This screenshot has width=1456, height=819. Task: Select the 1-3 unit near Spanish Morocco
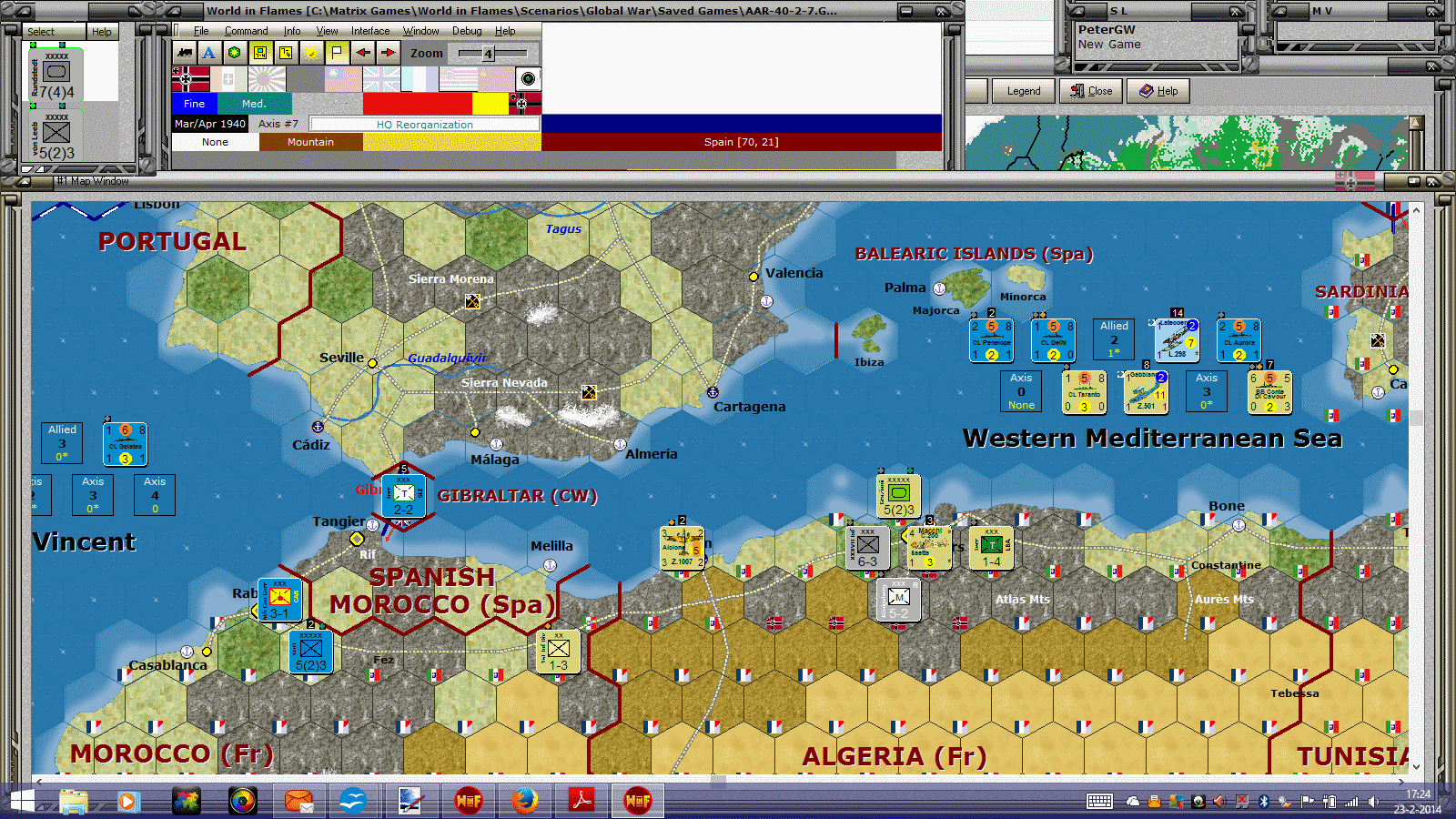point(559,652)
